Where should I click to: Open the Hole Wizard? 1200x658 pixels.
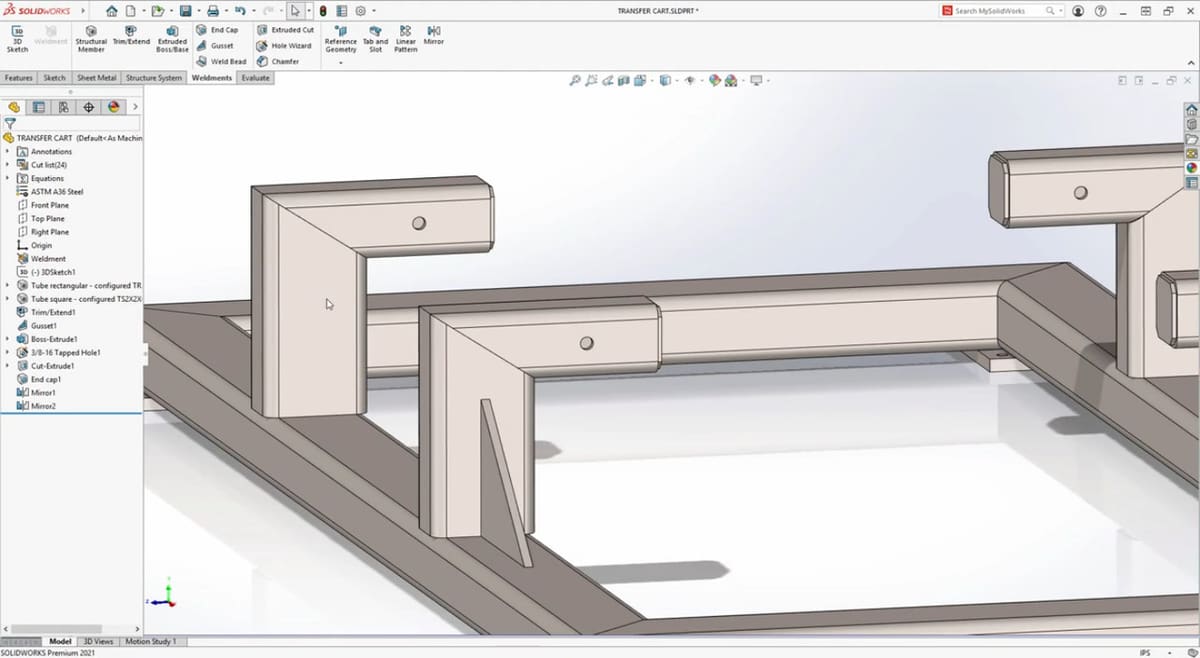coord(284,46)
